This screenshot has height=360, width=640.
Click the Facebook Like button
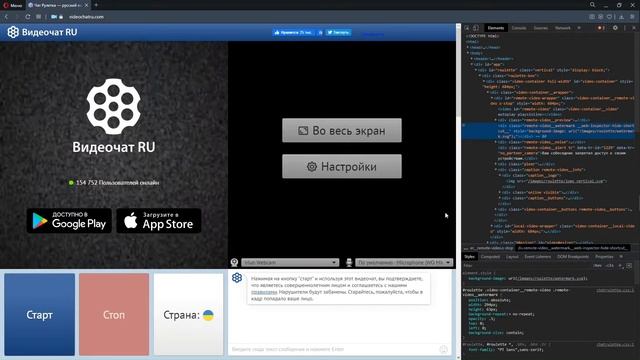pyautogui.click(x=293, y=32)
